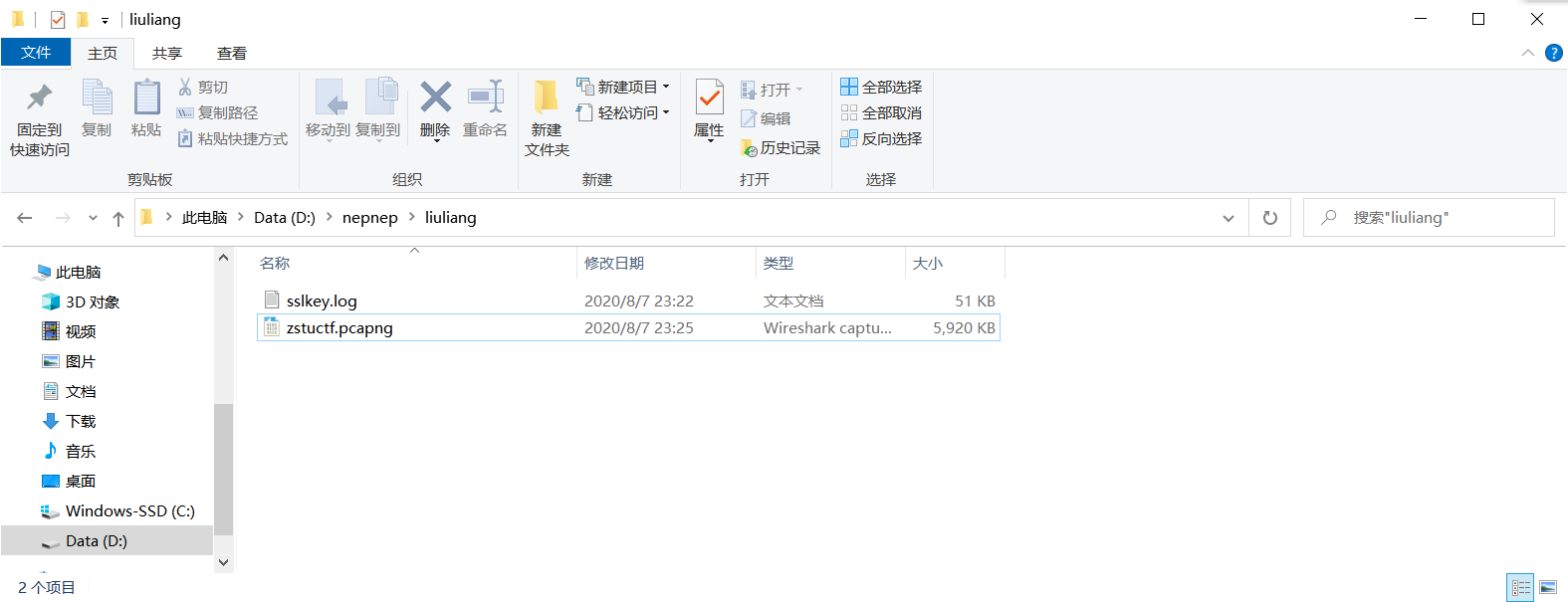This screenshot has height=602, width=1568.
Task: Open the address bar history dropdown
Action: [x=1228, y=218]
